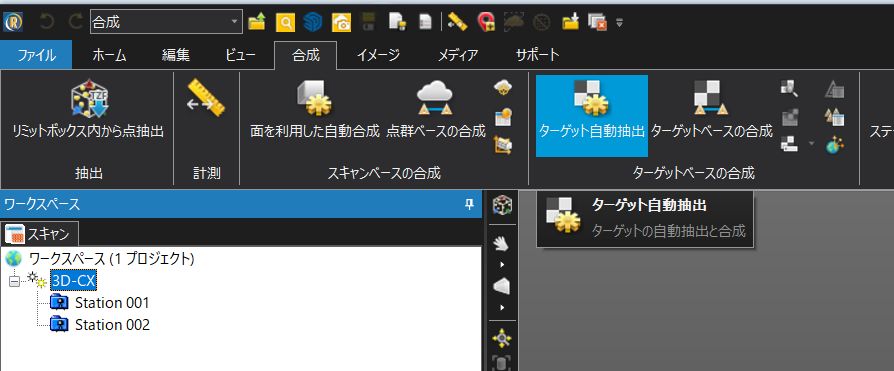The height and width of the screenshot is (371, 894).
Task: Click the greyed cloud selection icon in top toolbar
Action: [513, 22]
